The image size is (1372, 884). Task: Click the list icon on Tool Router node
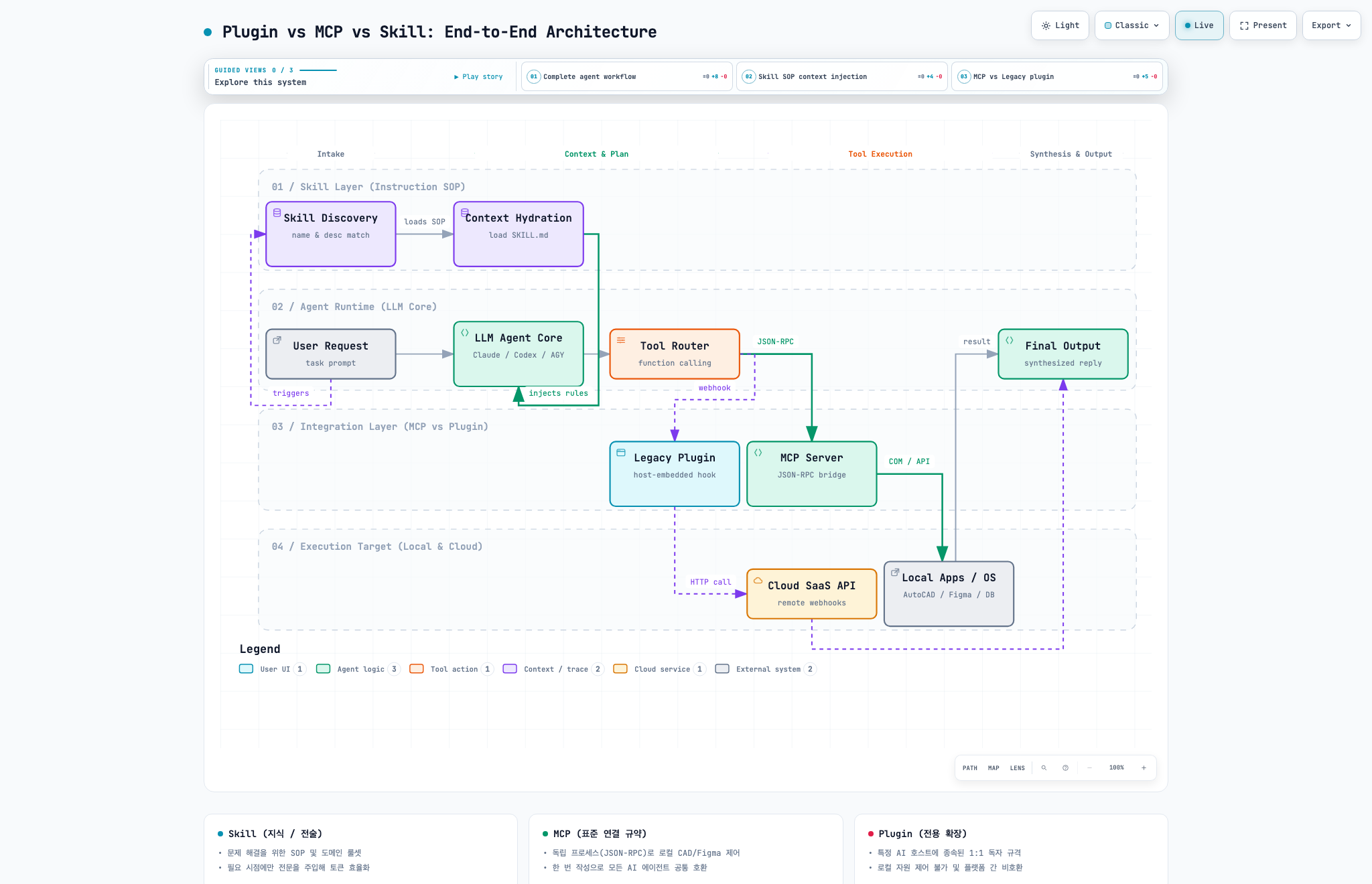(621, 340)
